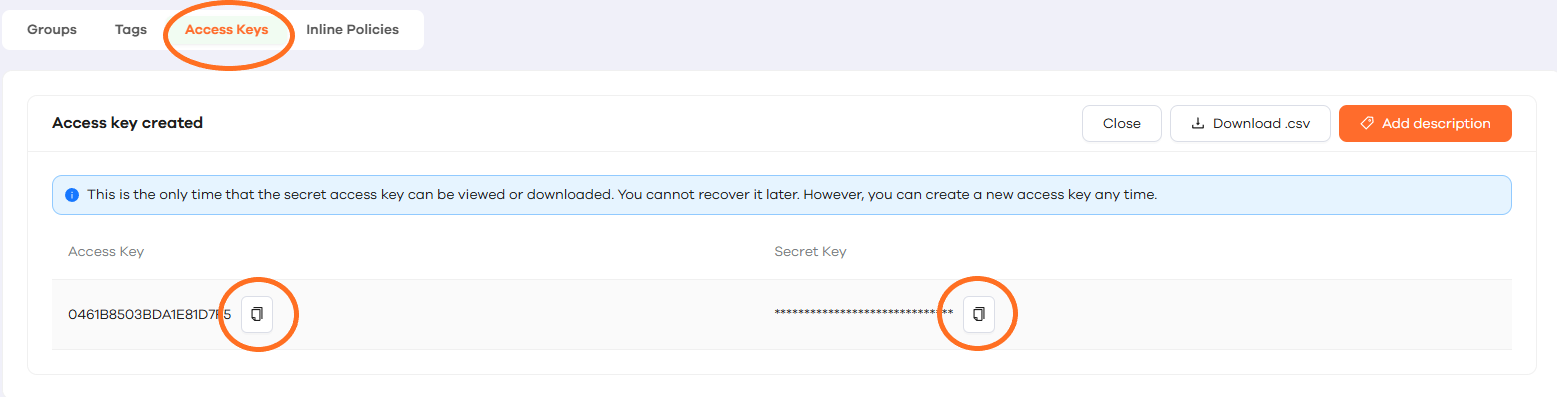Click the Secret Key column header
This screenshot has width=1557, height=397.
tap(810, 252)
